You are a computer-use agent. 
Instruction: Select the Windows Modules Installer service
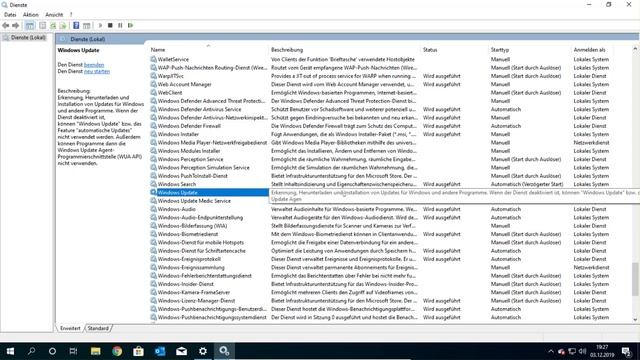point(189,151)
